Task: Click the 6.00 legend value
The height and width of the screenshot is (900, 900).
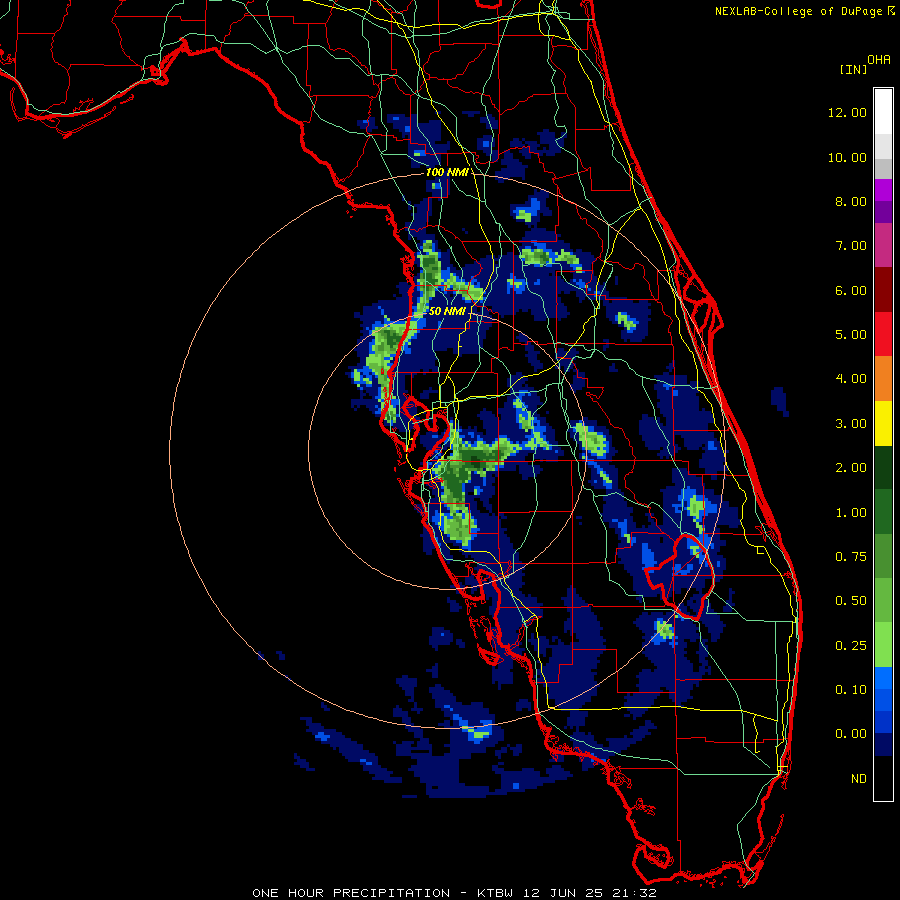Action: (x=851, y=290)
